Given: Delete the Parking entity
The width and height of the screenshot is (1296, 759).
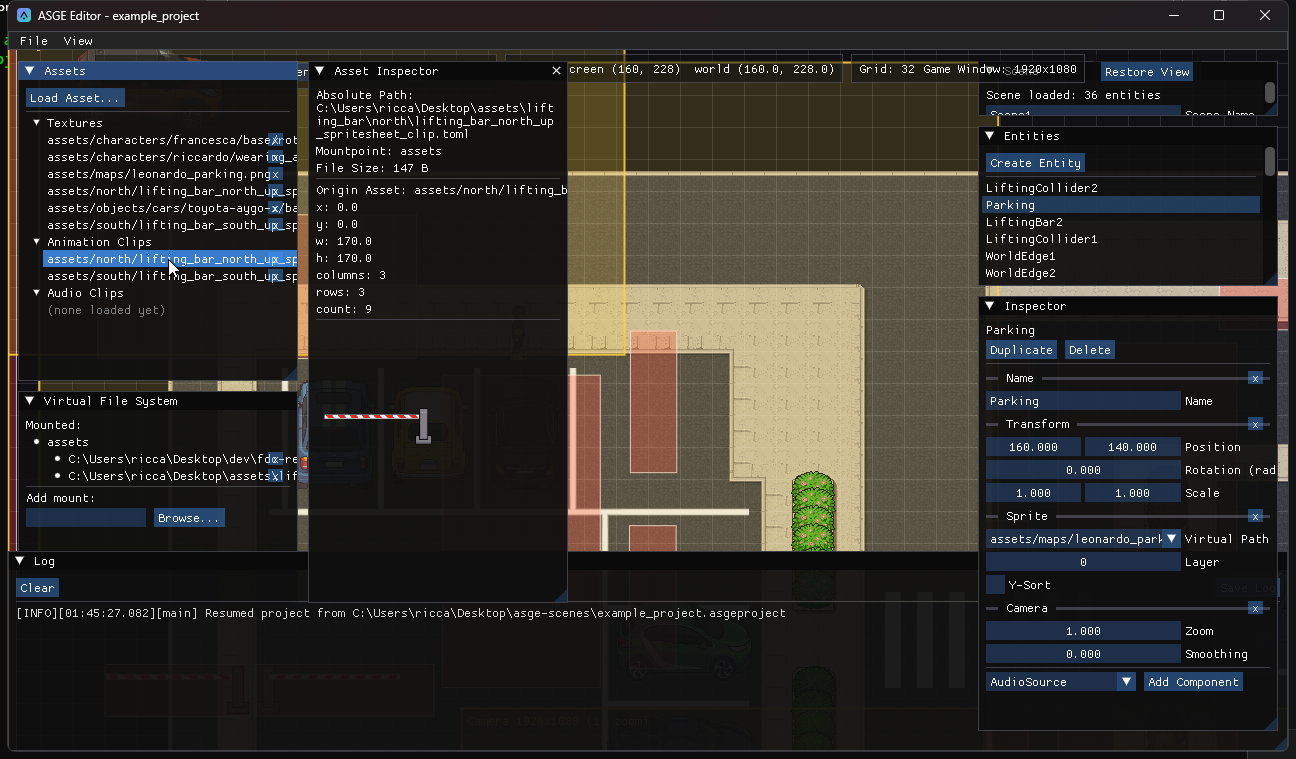Looking at the screenshot, I should tap(1089, 350).
